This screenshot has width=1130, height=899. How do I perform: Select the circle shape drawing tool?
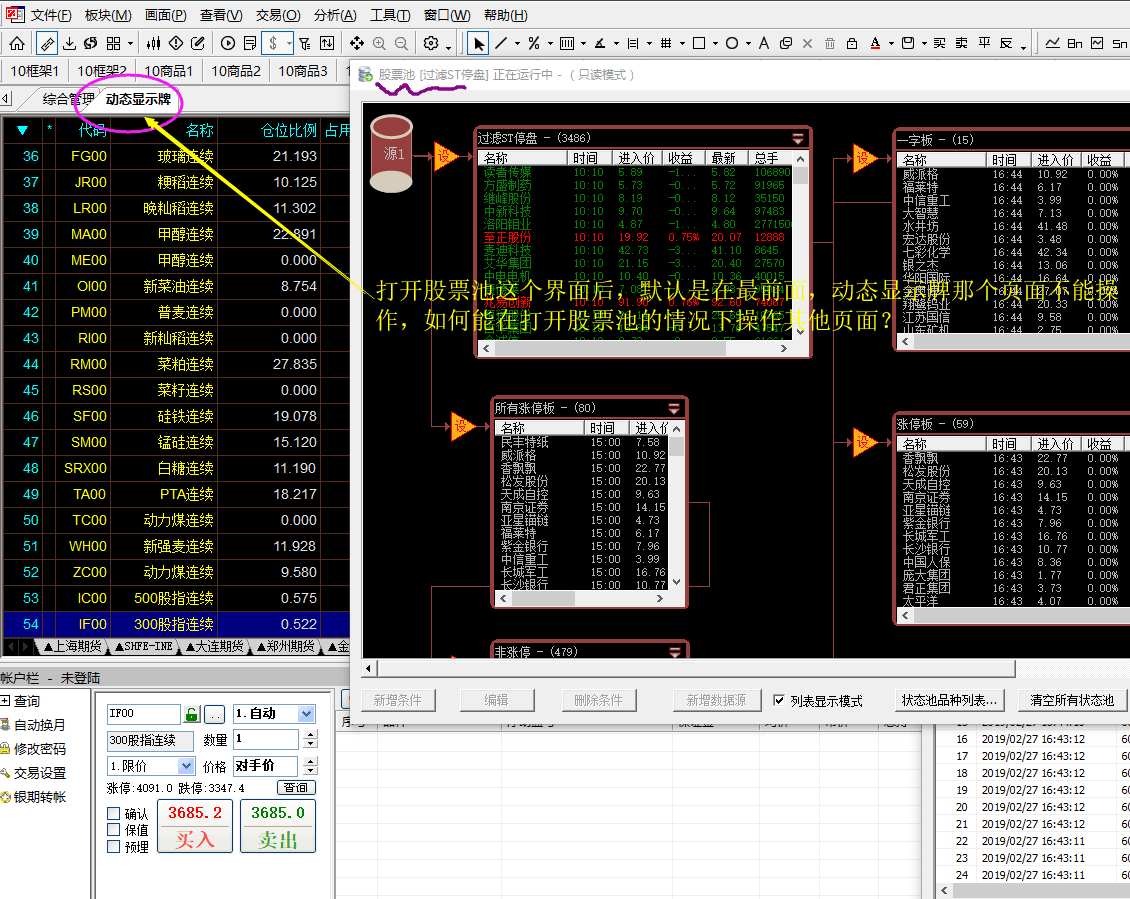click(732, 43)
